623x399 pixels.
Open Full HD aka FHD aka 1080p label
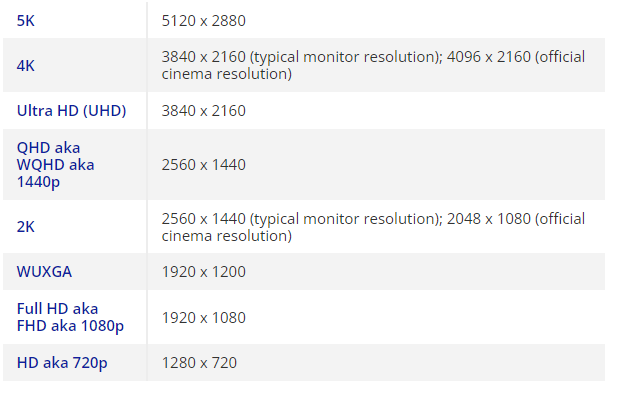(x=70, y=318)
